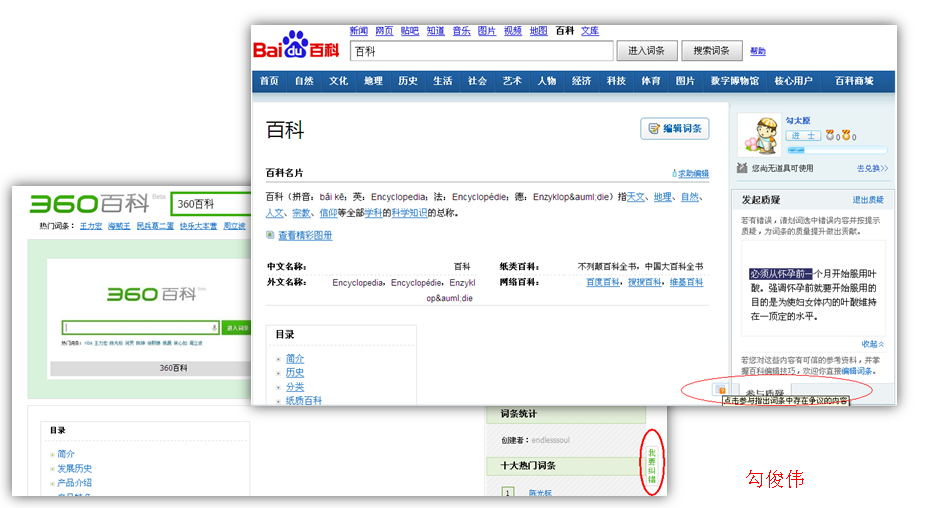Click the creator name endlesssoul in 360百科
Image resolution: width=929 pixels, height=508 pixels.
[550, 440]
